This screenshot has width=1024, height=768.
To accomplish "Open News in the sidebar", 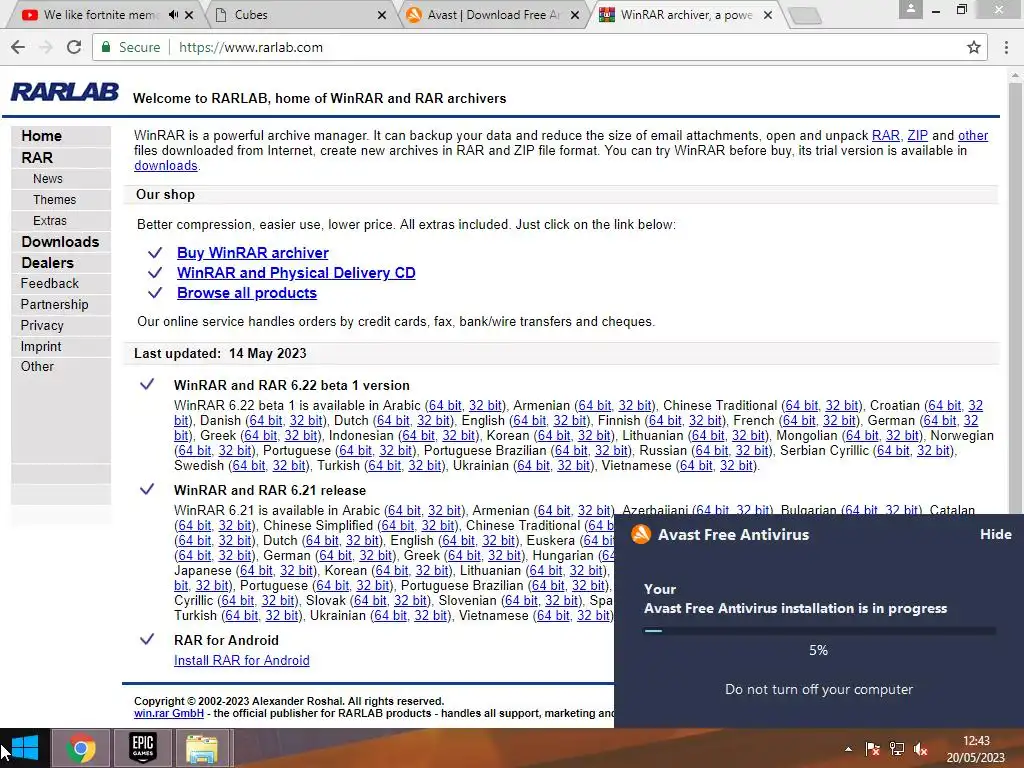I will (48, 178).
